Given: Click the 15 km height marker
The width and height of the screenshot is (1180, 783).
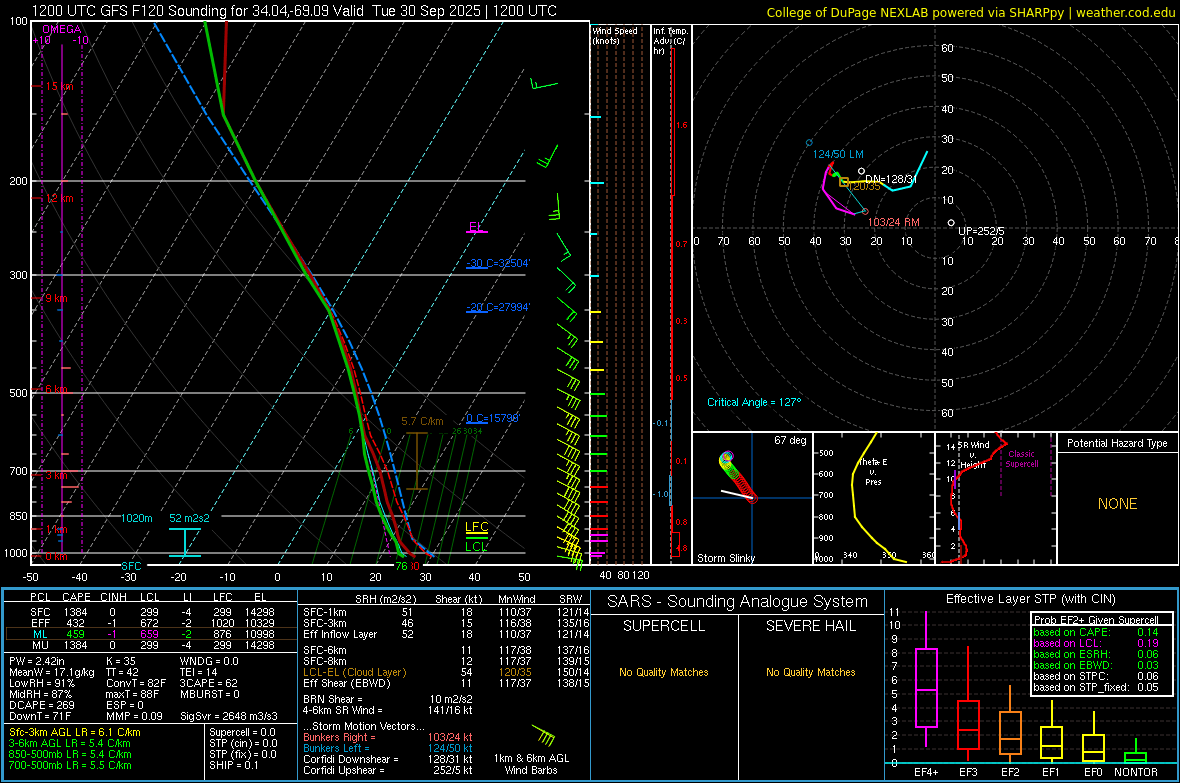Looking at the screenshot, I should (x=59, y=87).
